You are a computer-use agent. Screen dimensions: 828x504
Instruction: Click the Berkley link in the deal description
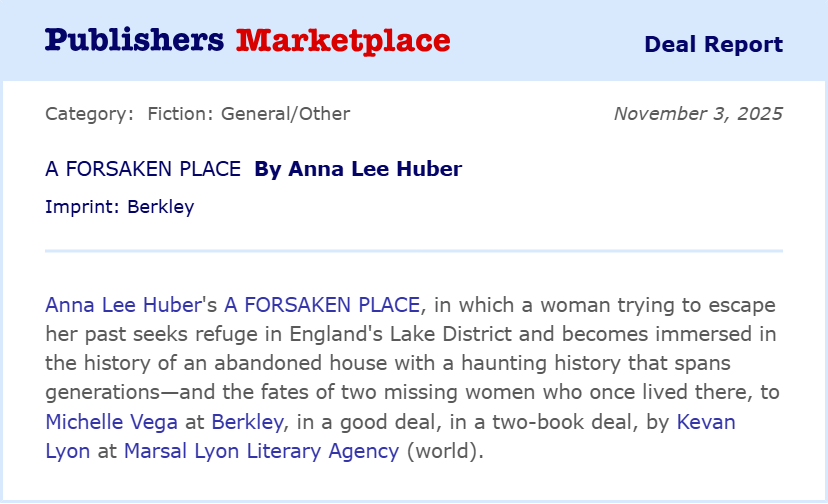click(248, 421)
